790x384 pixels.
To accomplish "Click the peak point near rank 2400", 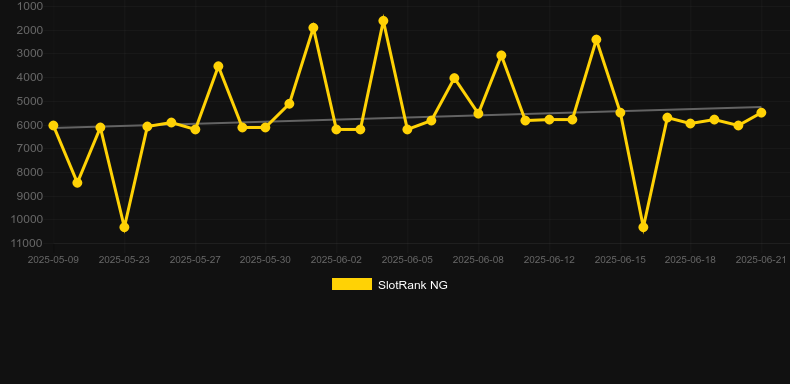I will point(596,39).
